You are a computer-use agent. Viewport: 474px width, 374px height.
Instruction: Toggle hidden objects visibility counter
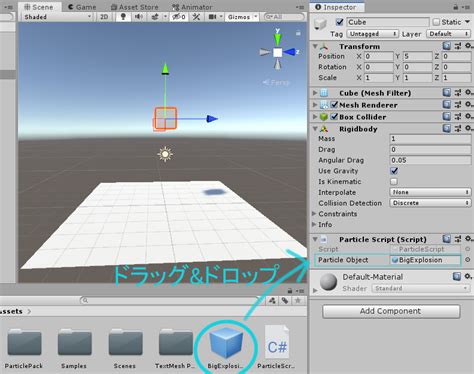[x=179, y=17]
